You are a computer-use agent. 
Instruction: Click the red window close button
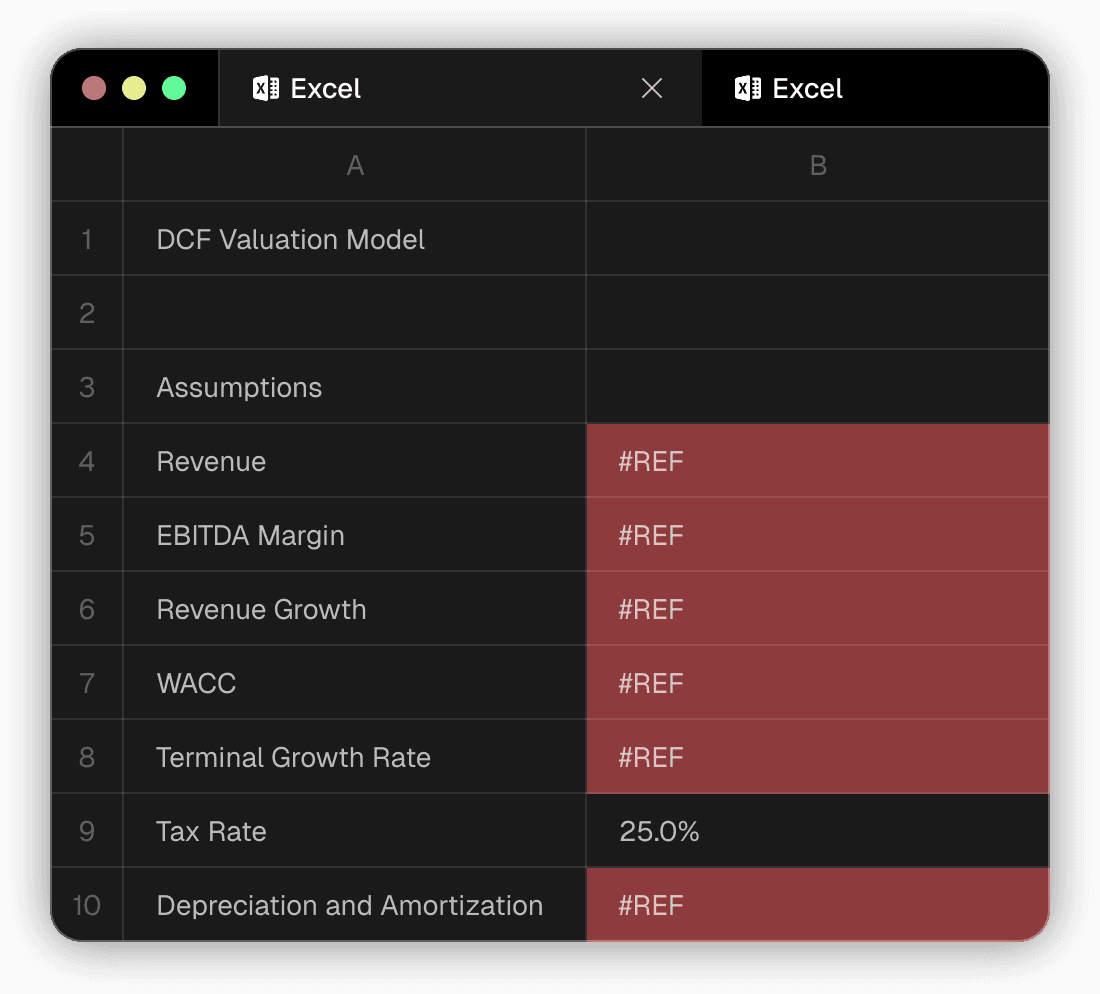tap(94, 88)
